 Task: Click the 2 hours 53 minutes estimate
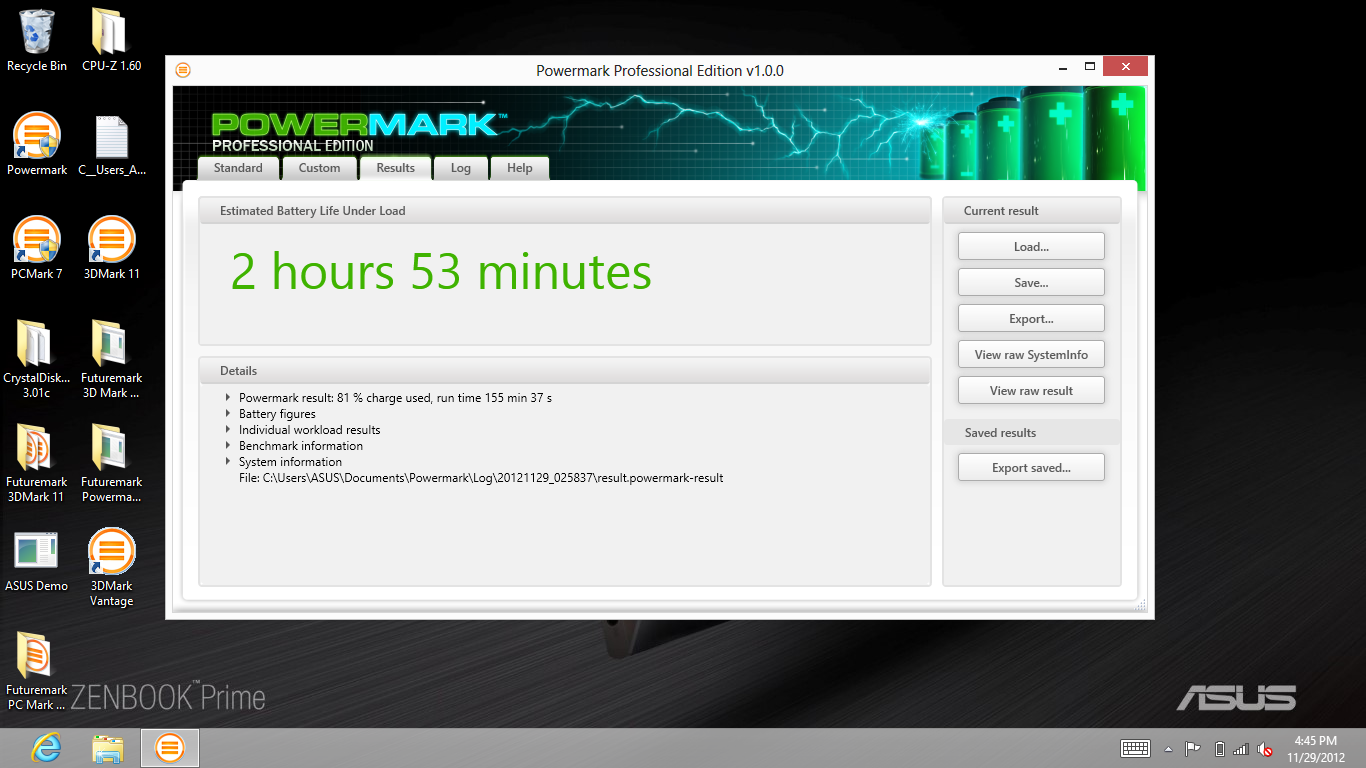(x=441, y=272)
